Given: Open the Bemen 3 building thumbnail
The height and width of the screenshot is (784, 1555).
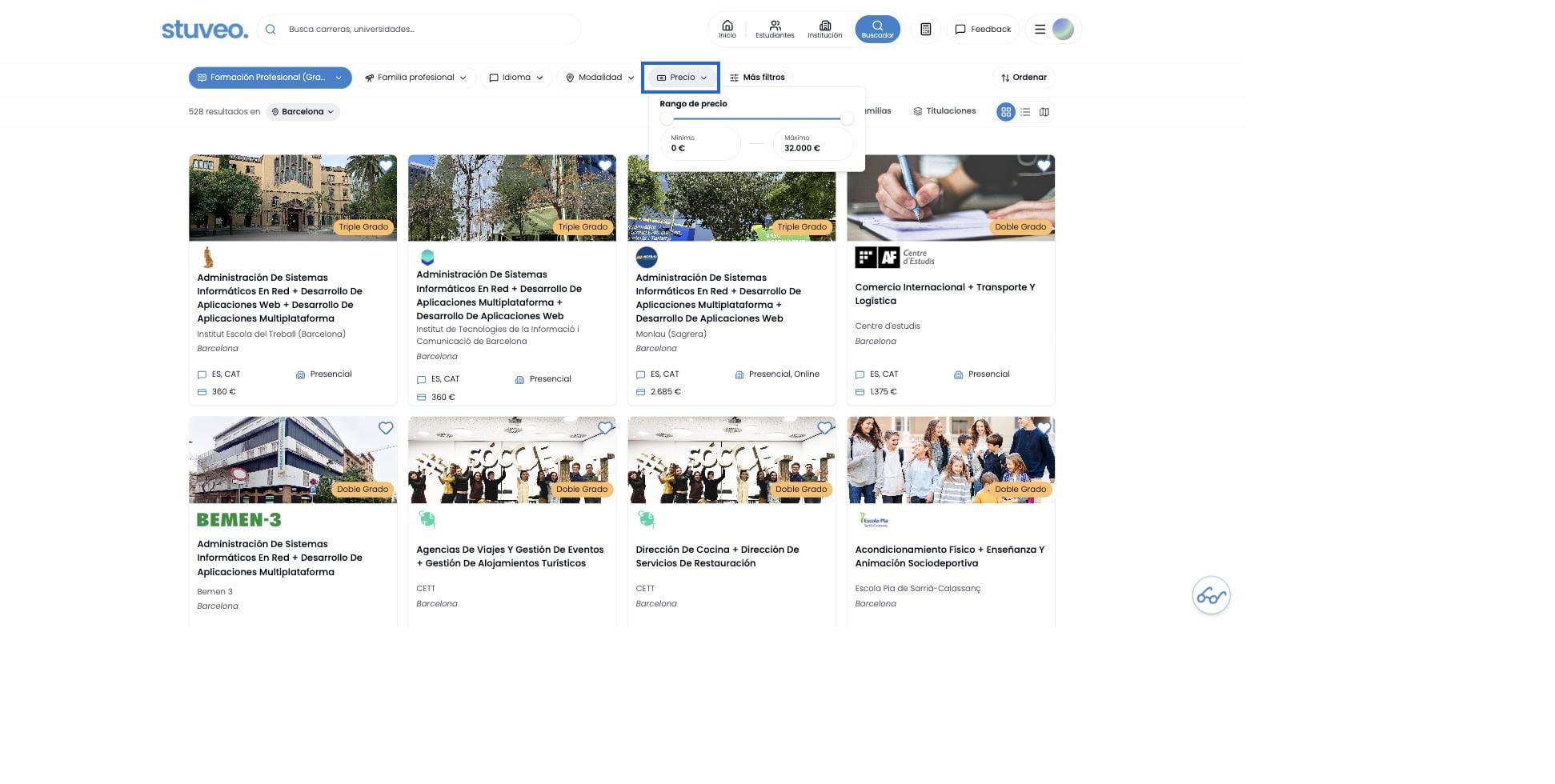Looking at the screenshot, I should point(293,460).
